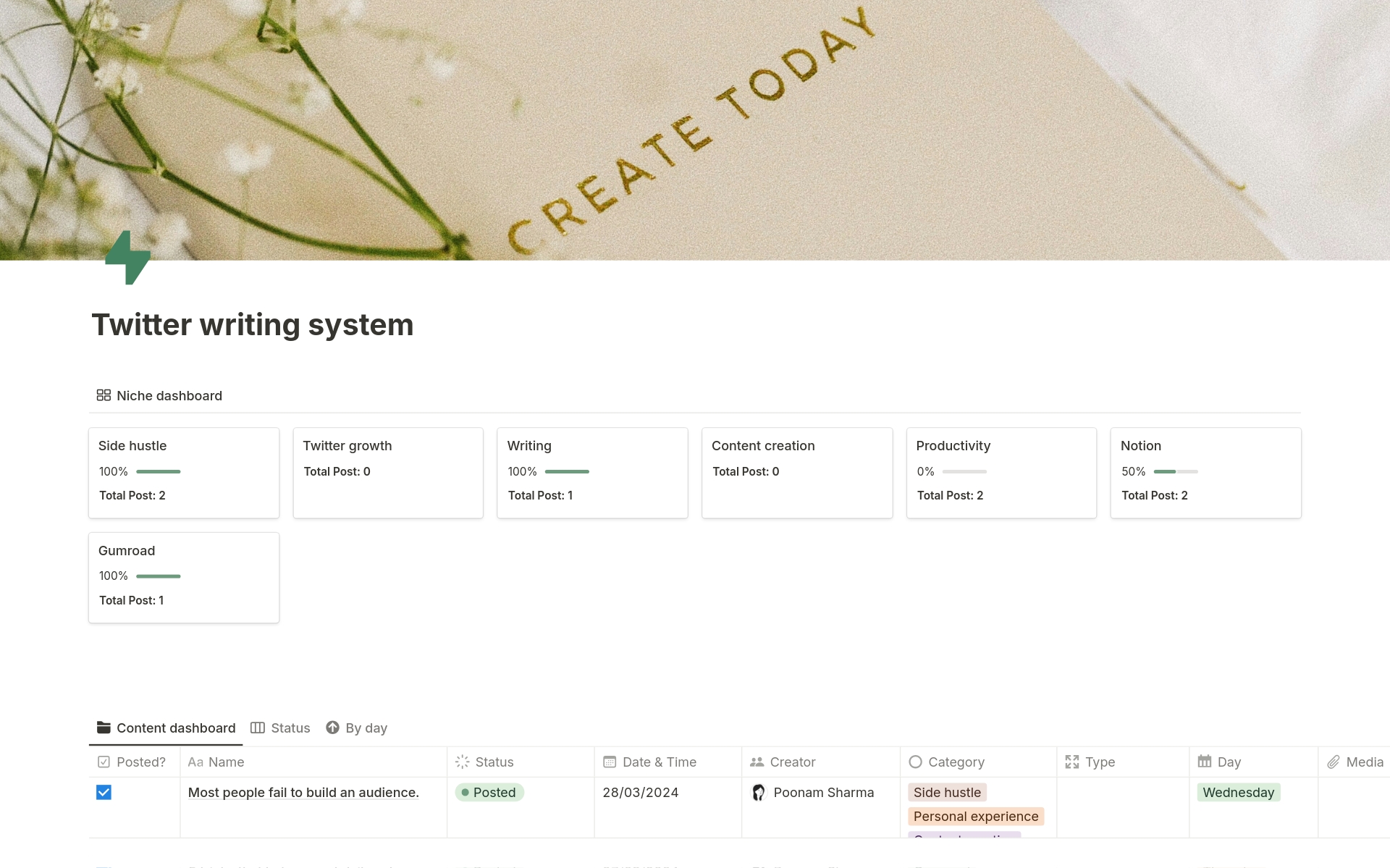The width and height of the screenshot is (1390, 868).
Task: Open the page Most people fail to build an audience
Action: click(x=303, y=792)
